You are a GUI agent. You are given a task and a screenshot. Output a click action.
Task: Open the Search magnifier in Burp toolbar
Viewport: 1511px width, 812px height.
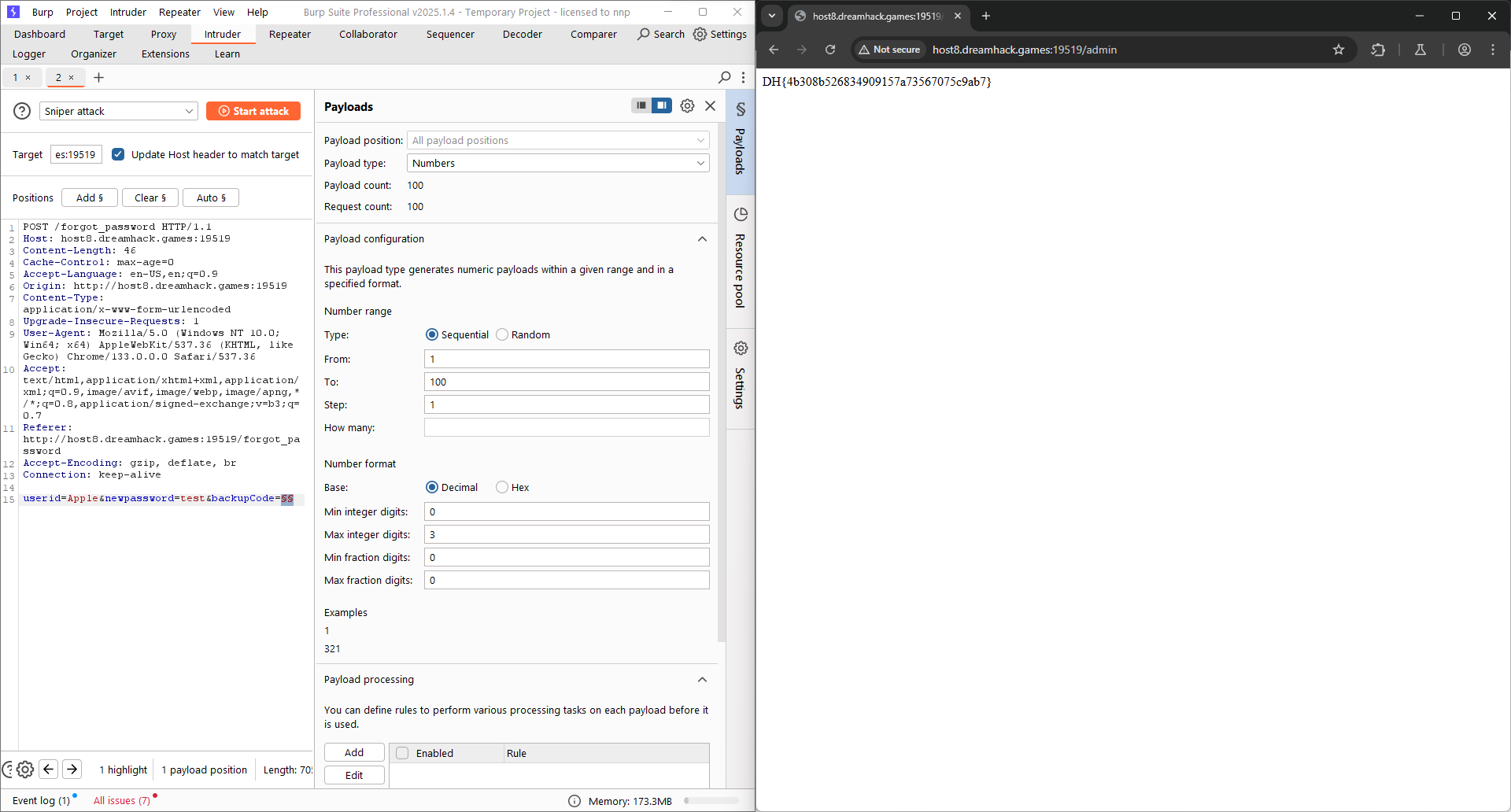(661, 34)
